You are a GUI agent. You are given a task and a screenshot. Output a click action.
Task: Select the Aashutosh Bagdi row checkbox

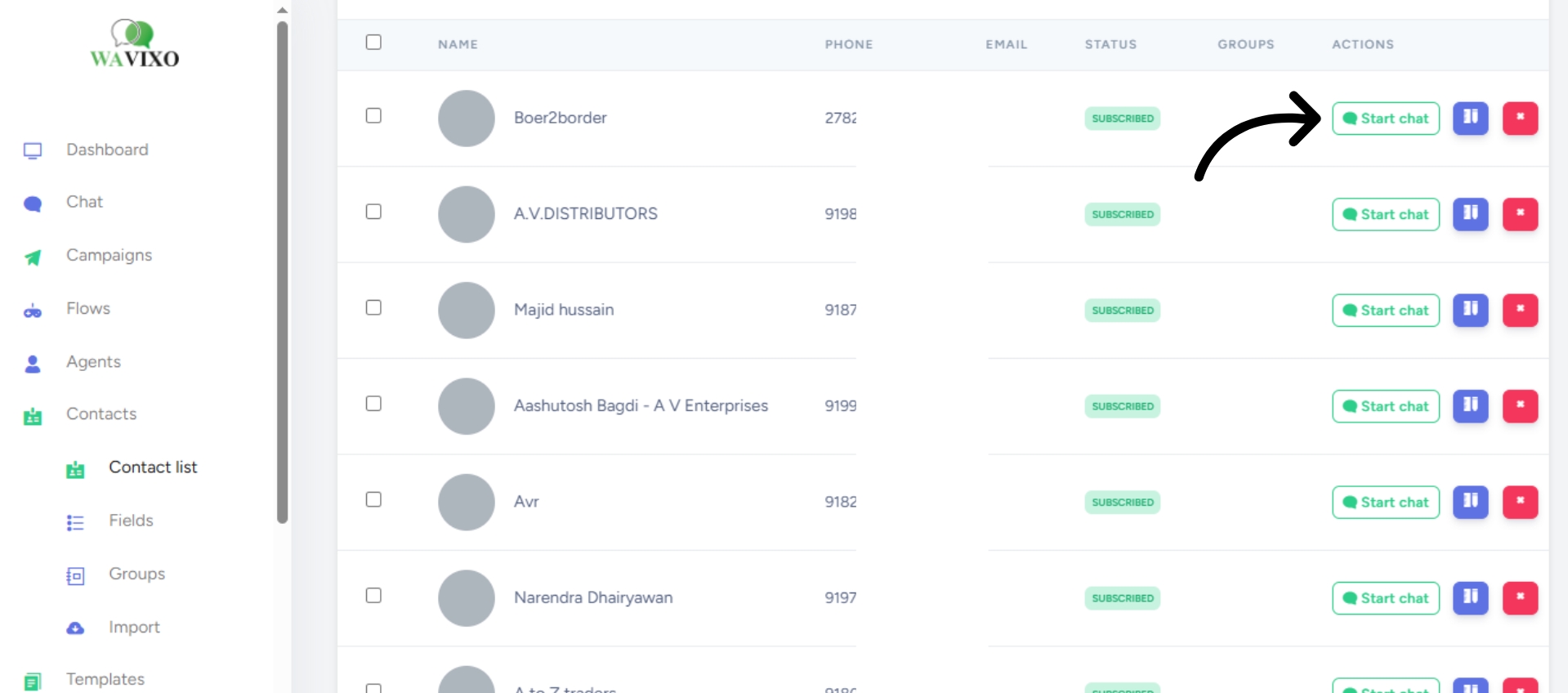(373, 404)
